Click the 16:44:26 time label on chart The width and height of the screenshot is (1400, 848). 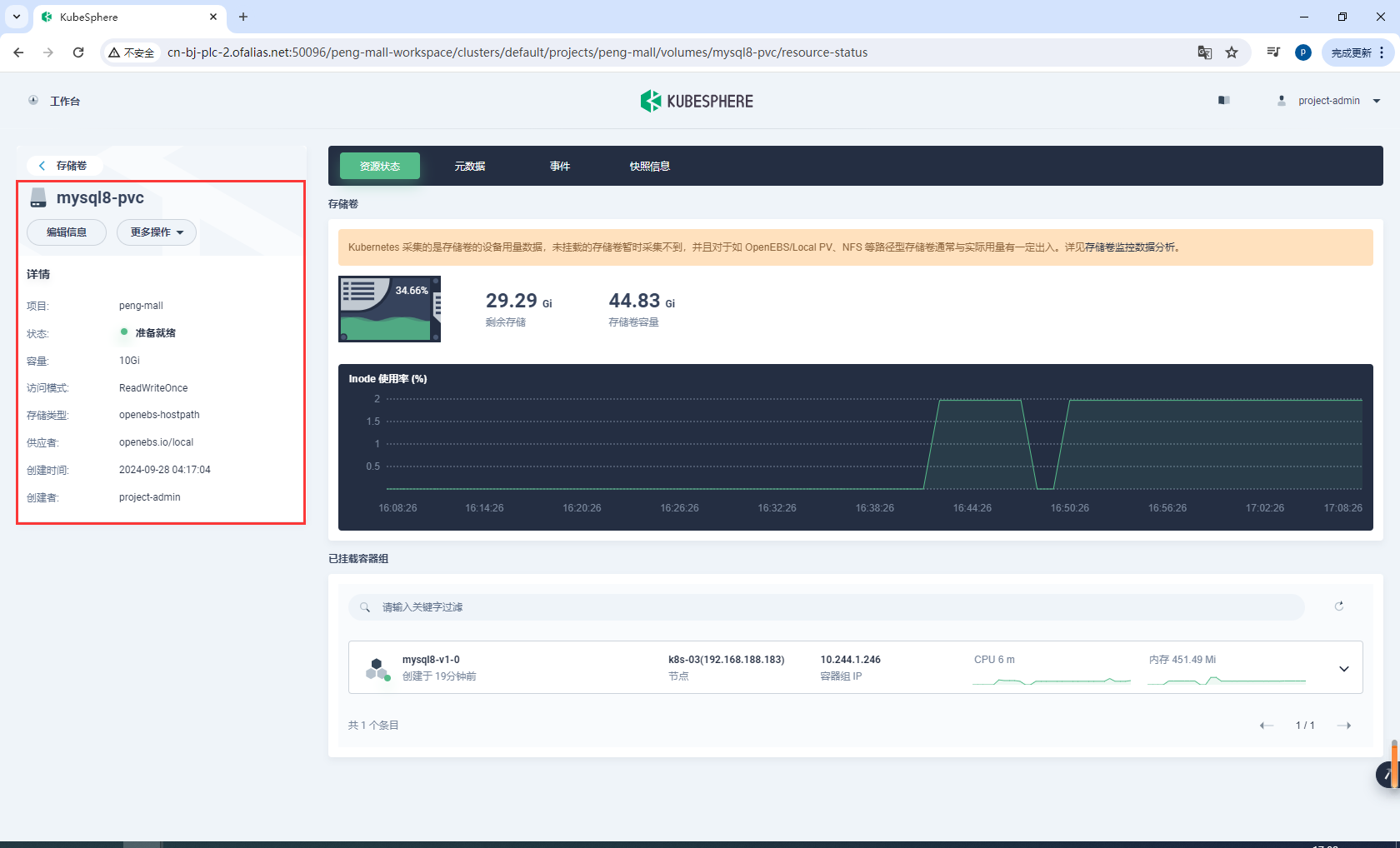click(x=972, y=508)
